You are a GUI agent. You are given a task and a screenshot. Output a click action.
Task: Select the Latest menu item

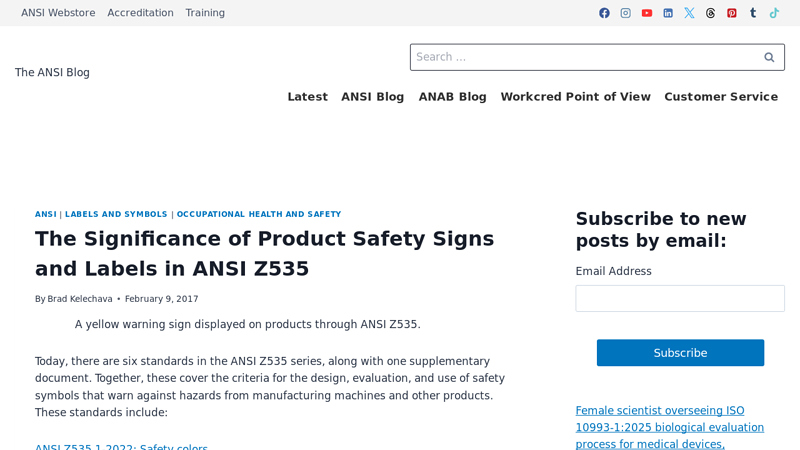click(308, 96)
